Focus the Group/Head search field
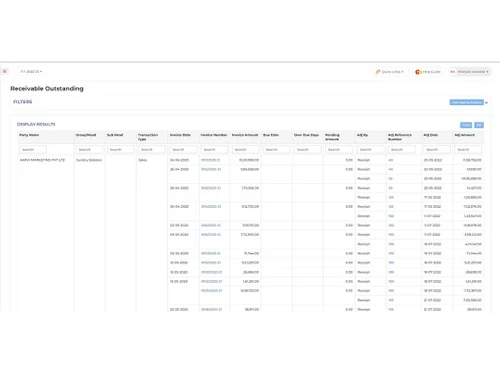 [x=89, y=150]
